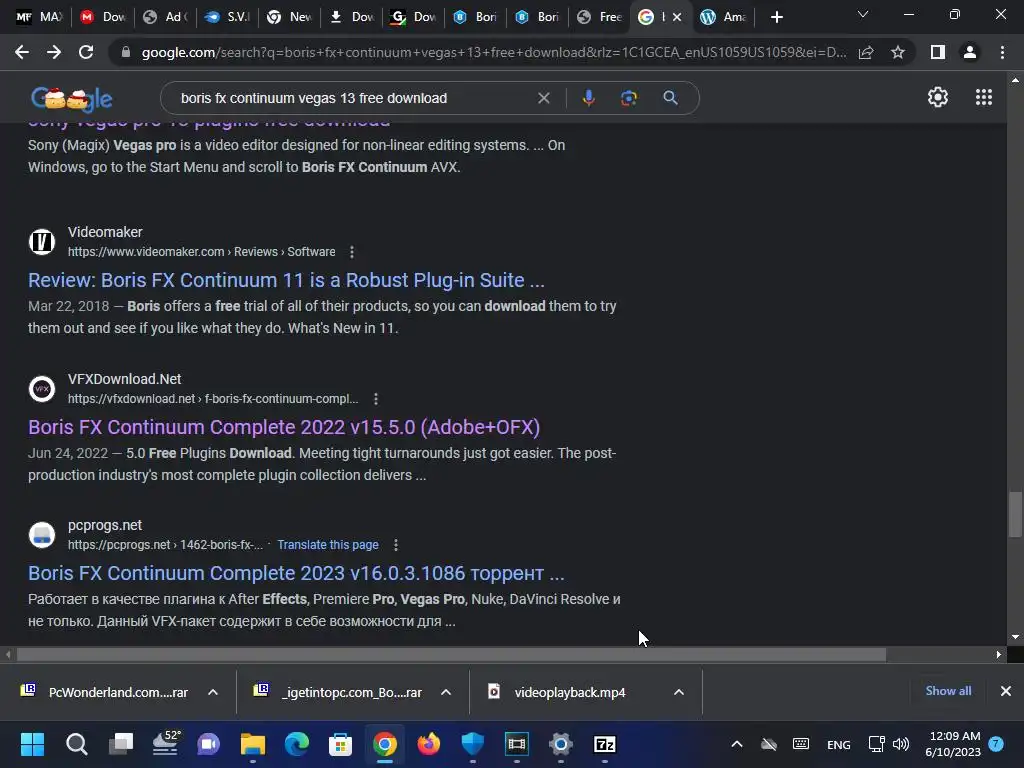Open Google apps grid
This screenshot has height=768, width=1024.
pyautogui.click(x=984, y=97)
